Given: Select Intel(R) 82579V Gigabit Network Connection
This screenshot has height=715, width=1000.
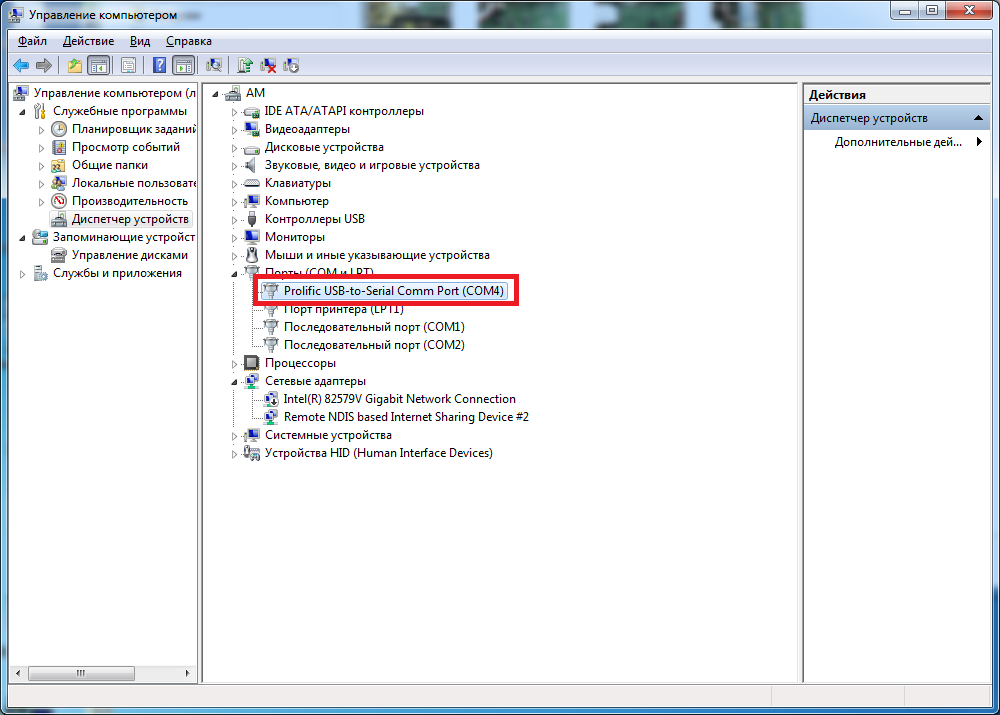Looking at the screenshot, I should point(399,399).
